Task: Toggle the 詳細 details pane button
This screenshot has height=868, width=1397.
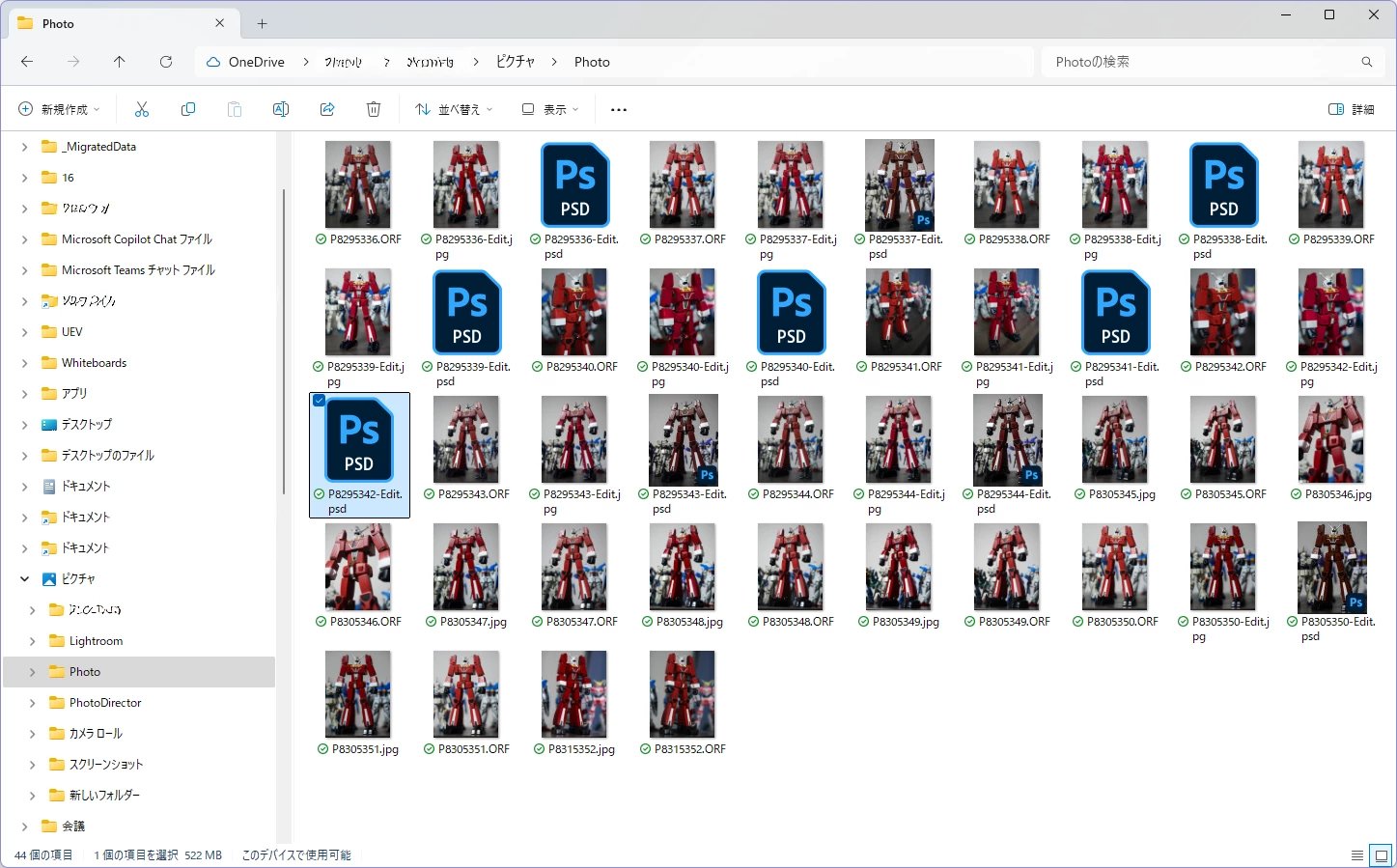Action: point(1352,109)
